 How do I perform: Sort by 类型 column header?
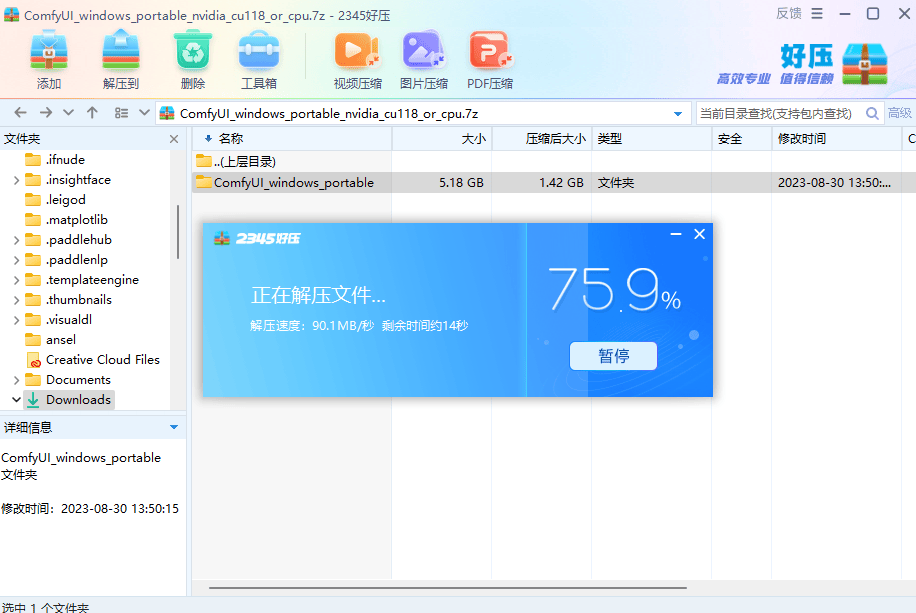pos(652,139)
